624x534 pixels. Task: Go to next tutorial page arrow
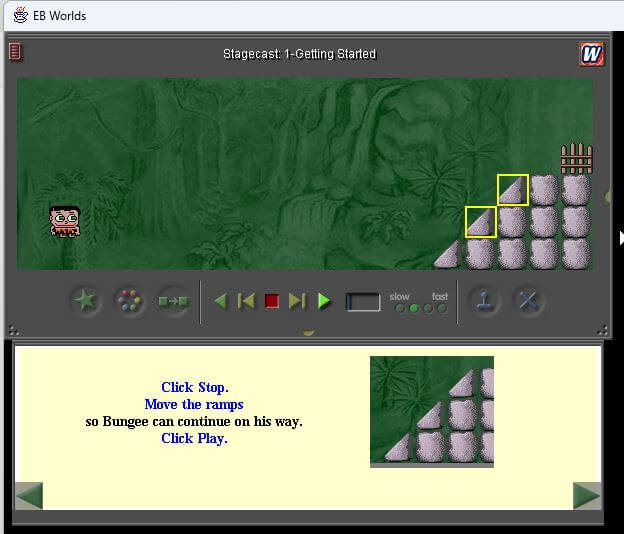pyautogui.click(x=587, y=495)
